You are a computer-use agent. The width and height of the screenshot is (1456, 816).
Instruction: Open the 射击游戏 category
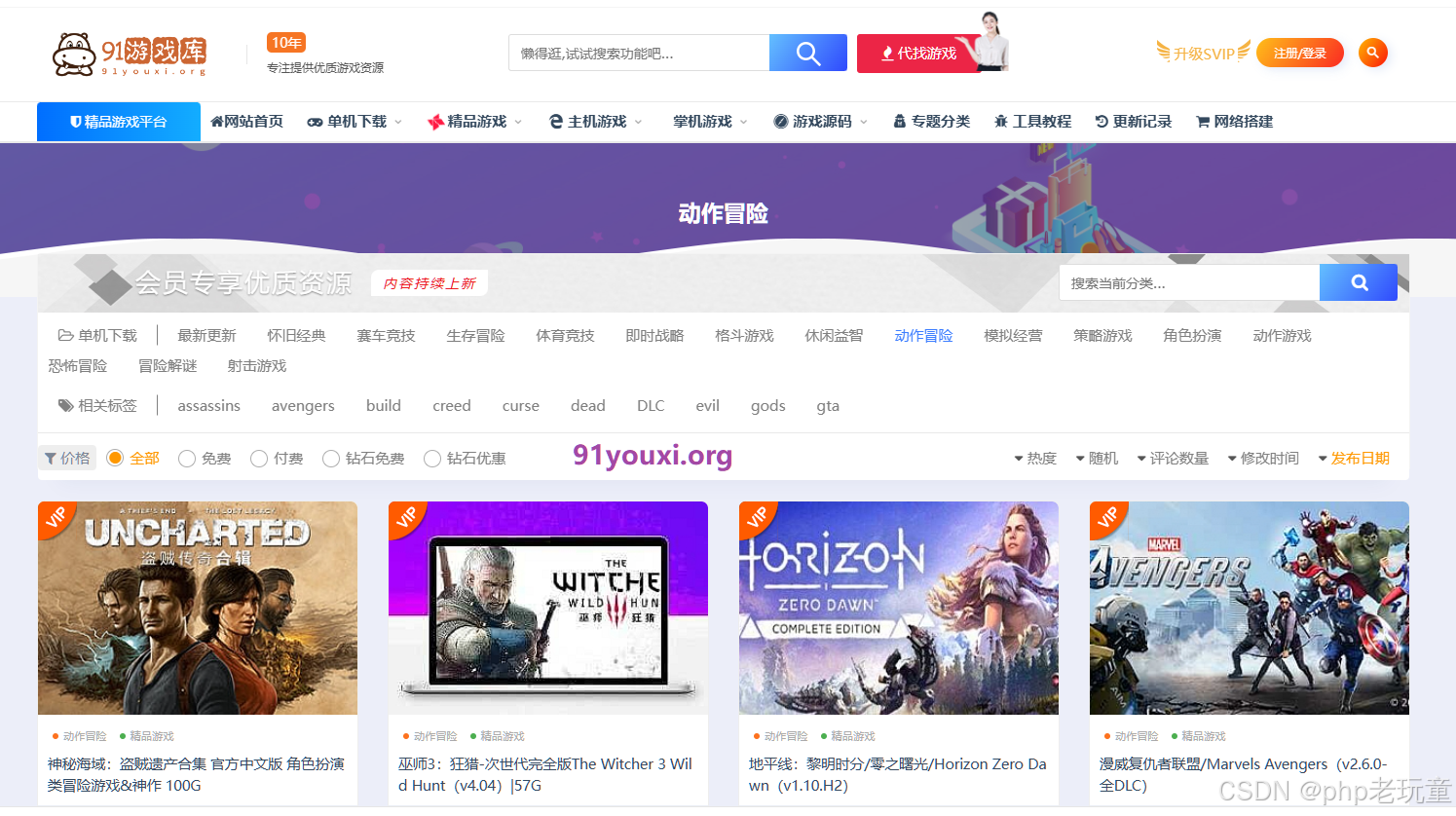[257, 365]
